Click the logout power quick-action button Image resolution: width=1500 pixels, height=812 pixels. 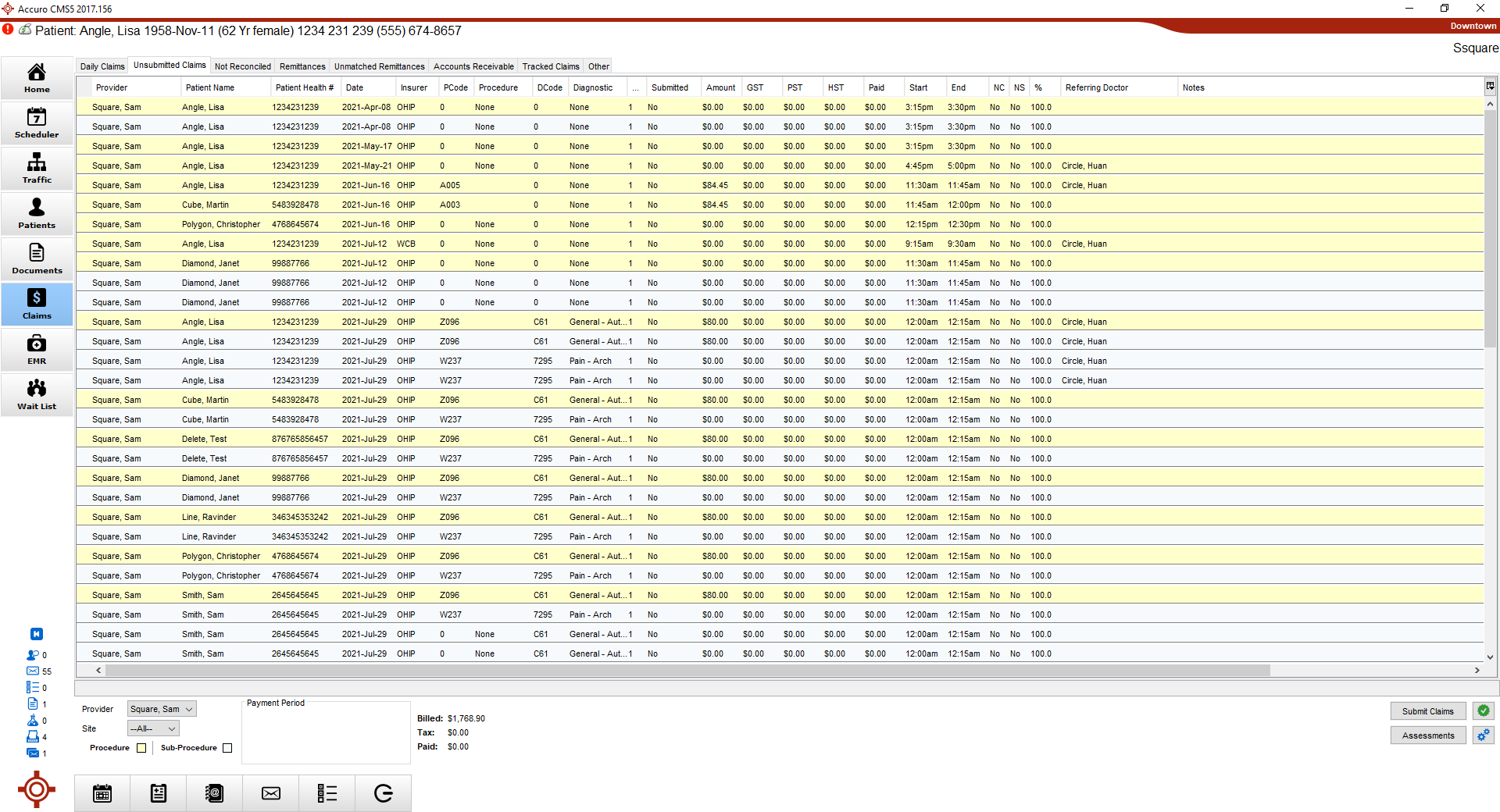[x=384, y=793]
